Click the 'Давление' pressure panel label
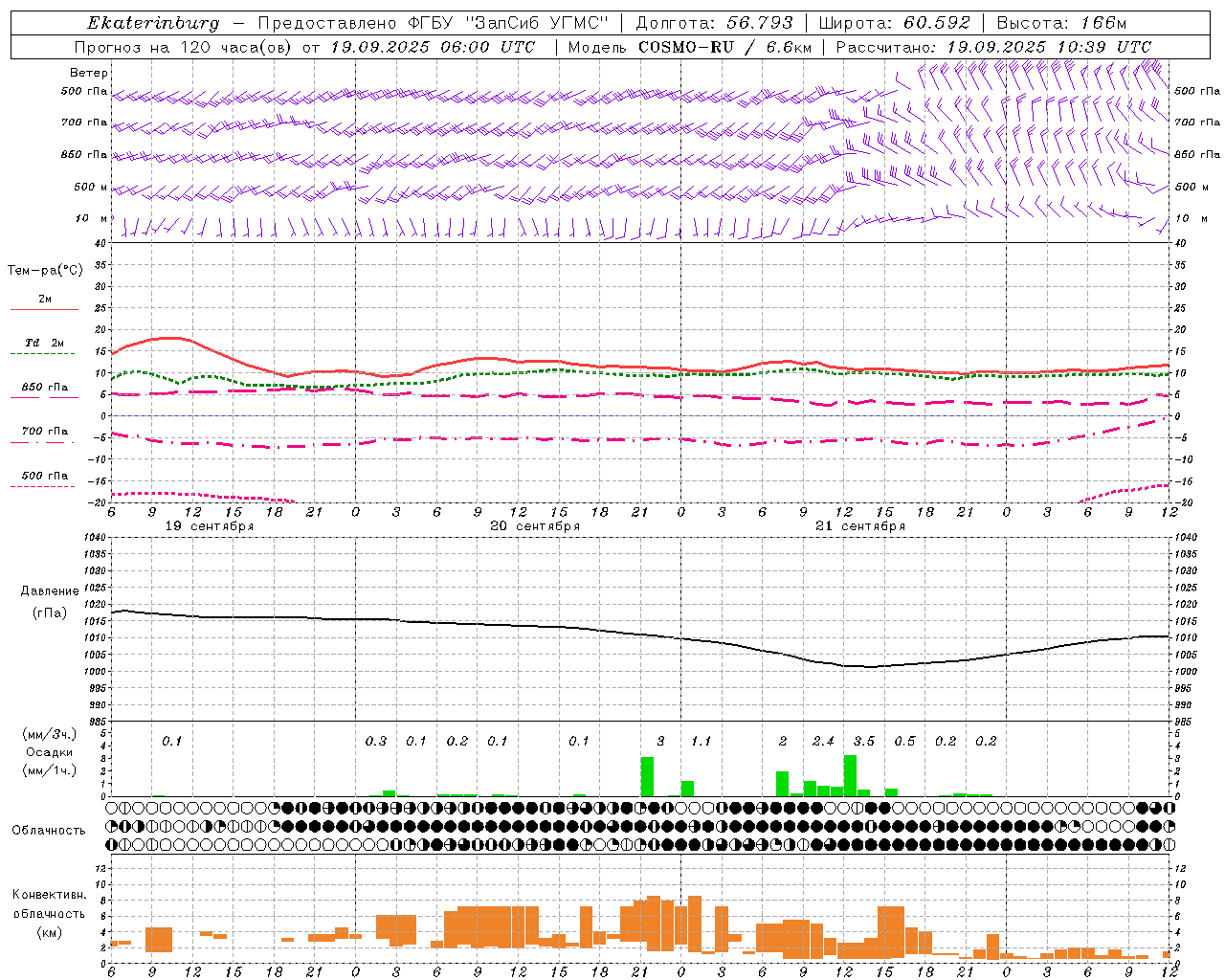The image size is (1225, 980). pos(50,591)
